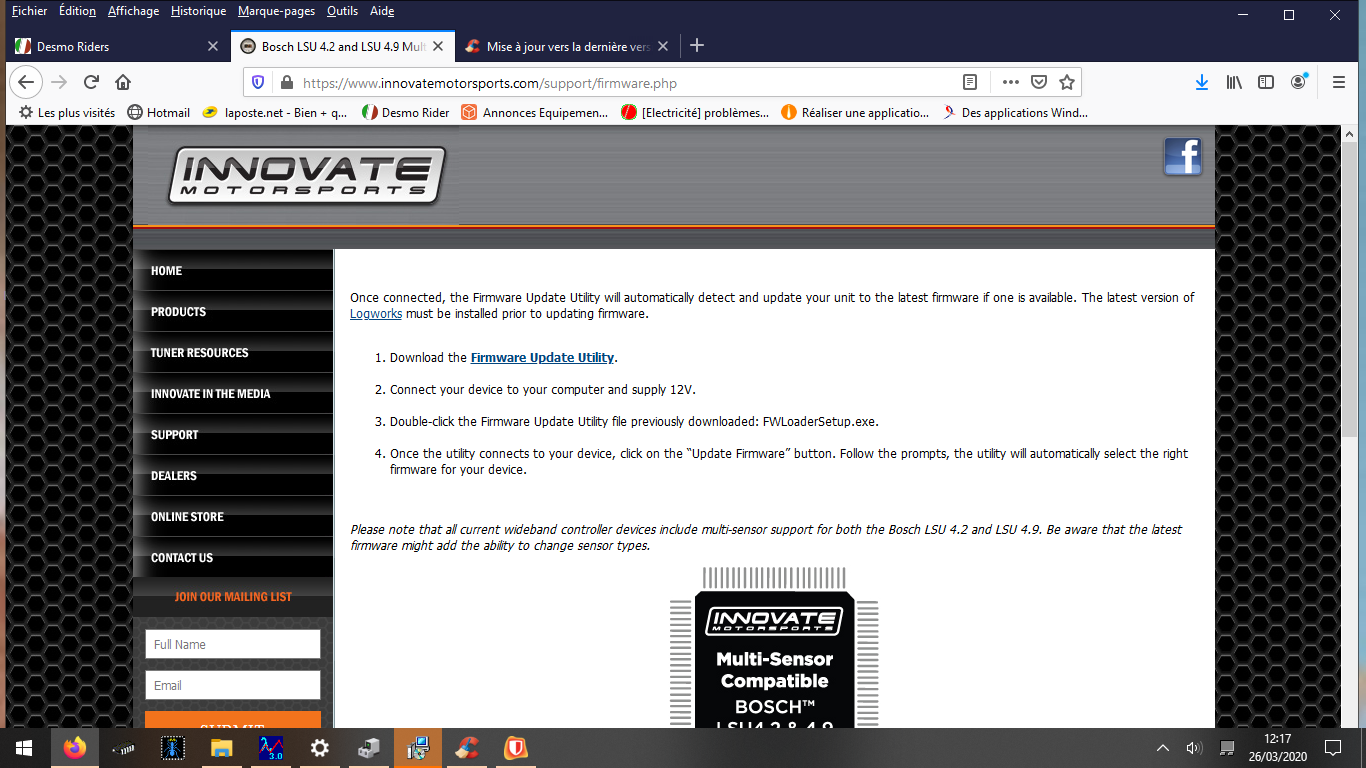Toggle reader view icon in address bar
The height and width of the screenshot is (768, 1366).
coord(969,82)
